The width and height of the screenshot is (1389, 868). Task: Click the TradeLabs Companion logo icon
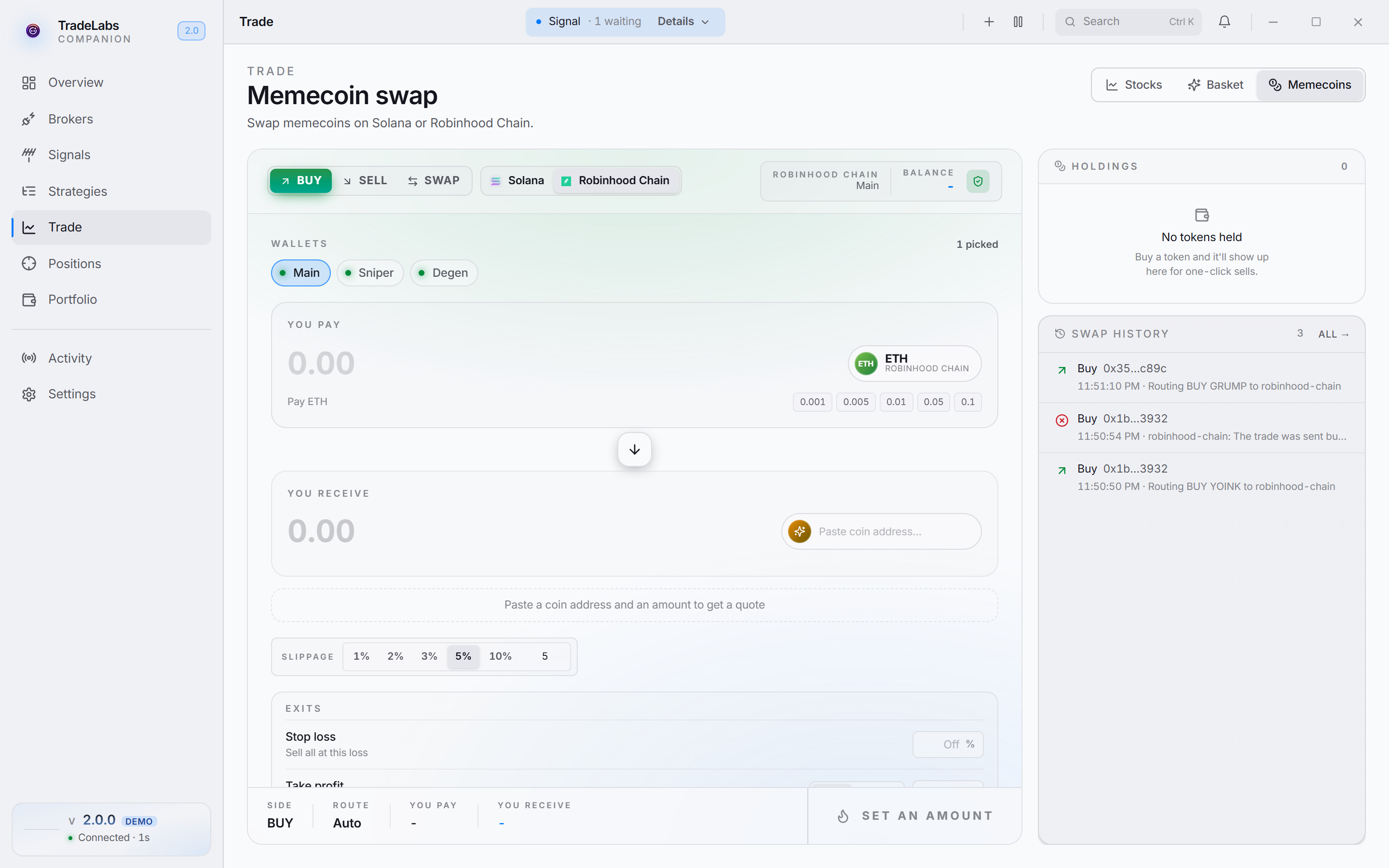33,30
